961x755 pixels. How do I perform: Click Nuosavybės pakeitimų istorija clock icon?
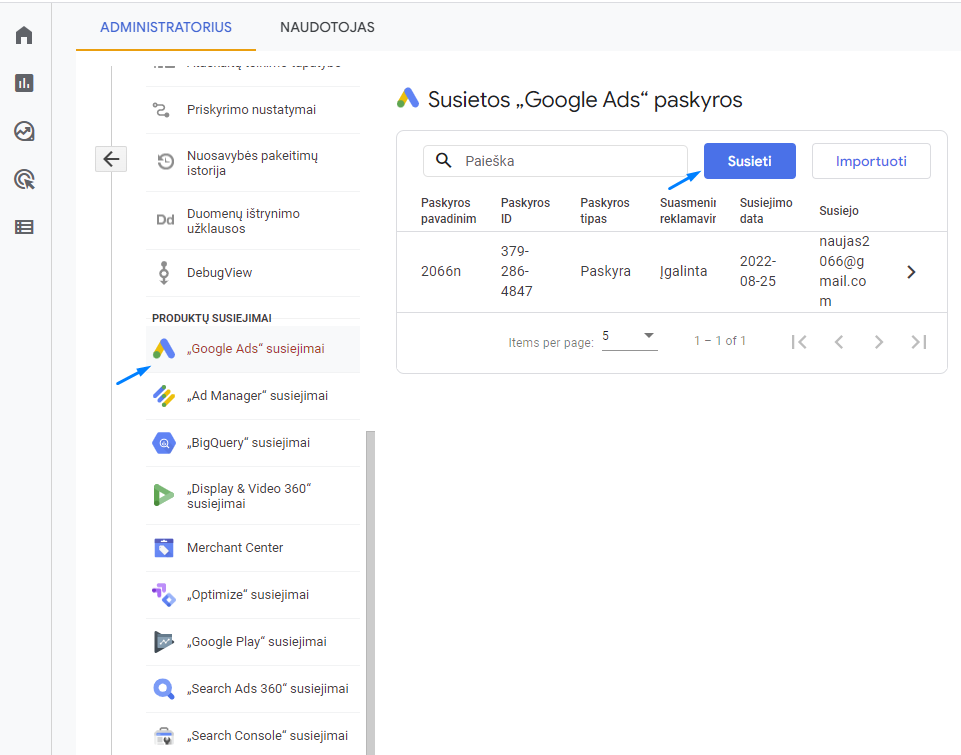click(x=165, y=162)
